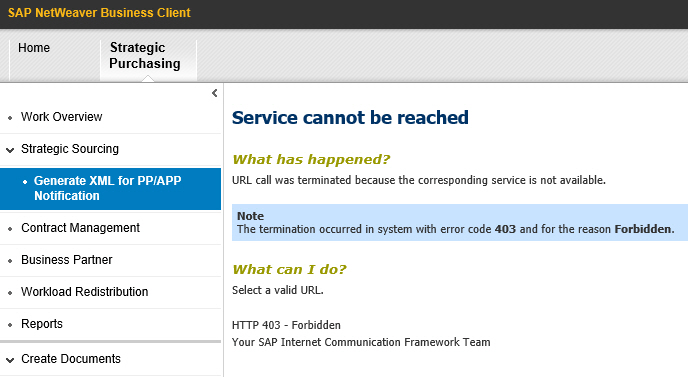Click 'Select a valid URL.' text
The image size is (688, 377).
tap(278, 290)
